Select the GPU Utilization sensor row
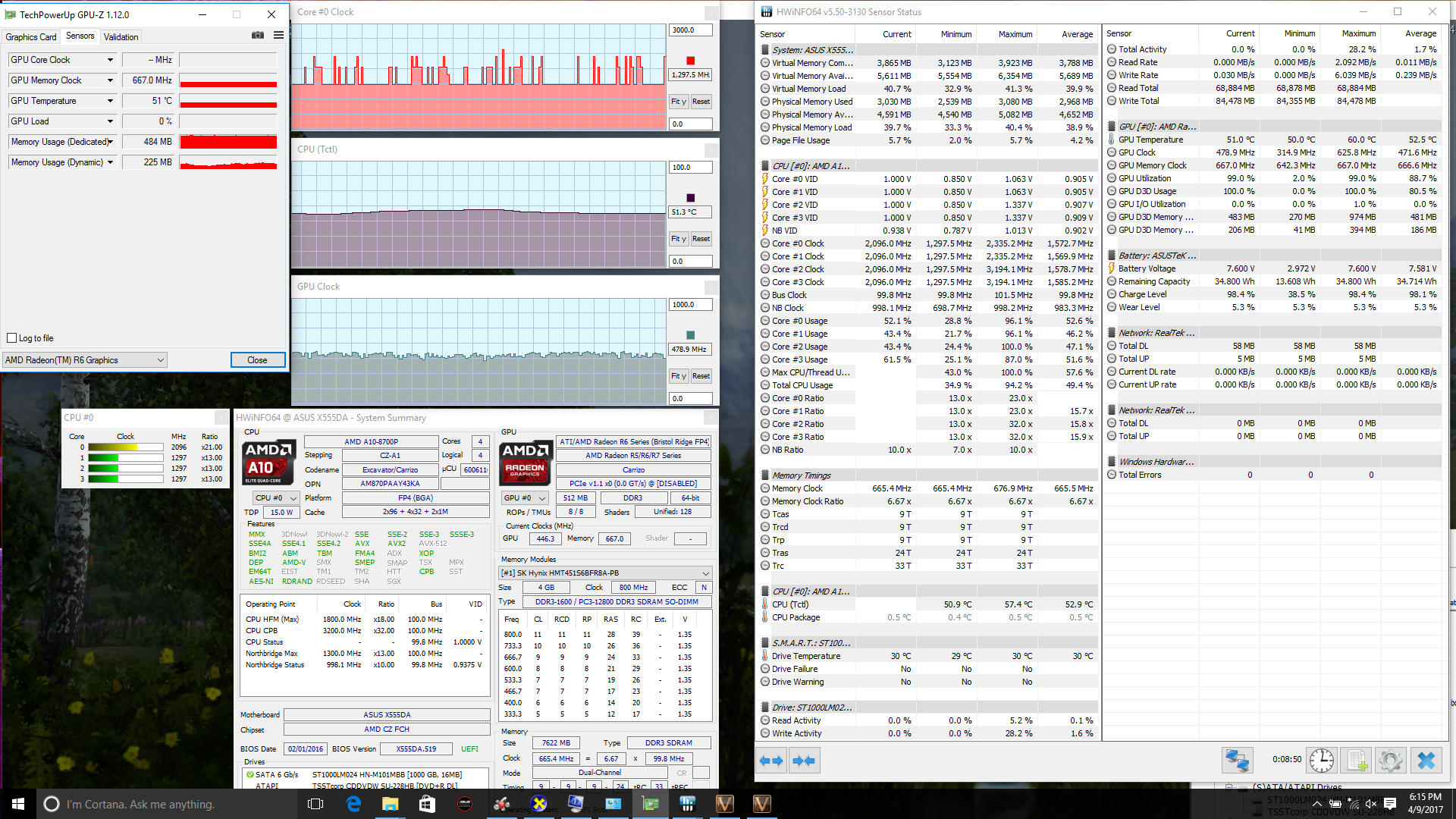Image resolution: width=1456 pixels, height=819 pixels. coord(1272,178)
